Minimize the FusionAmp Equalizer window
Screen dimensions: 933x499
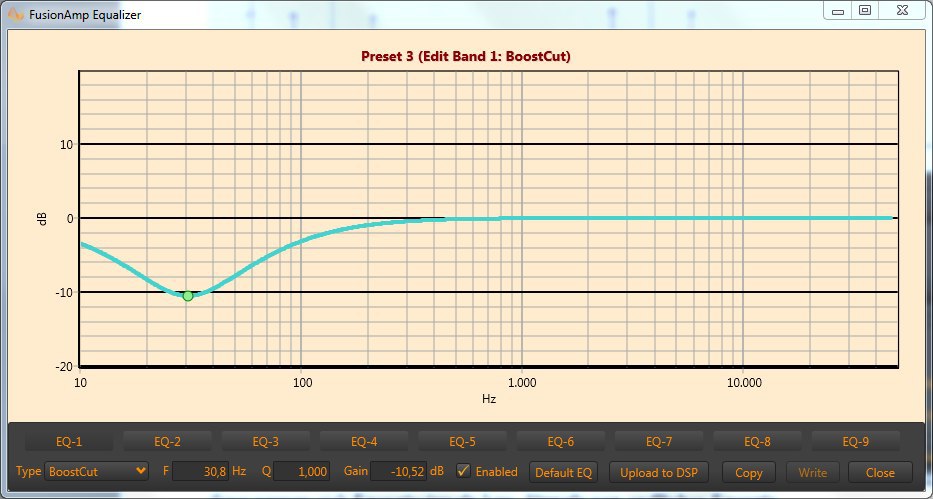point(838,11)
